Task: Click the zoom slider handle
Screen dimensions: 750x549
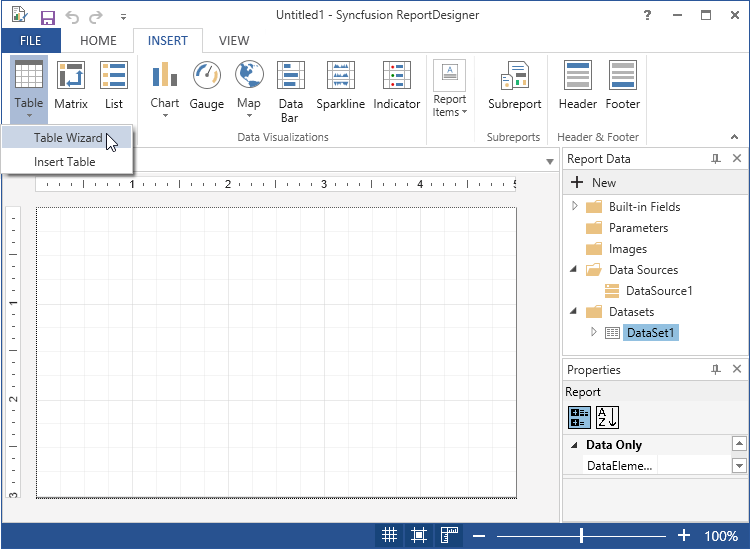Action: point(581,536)
